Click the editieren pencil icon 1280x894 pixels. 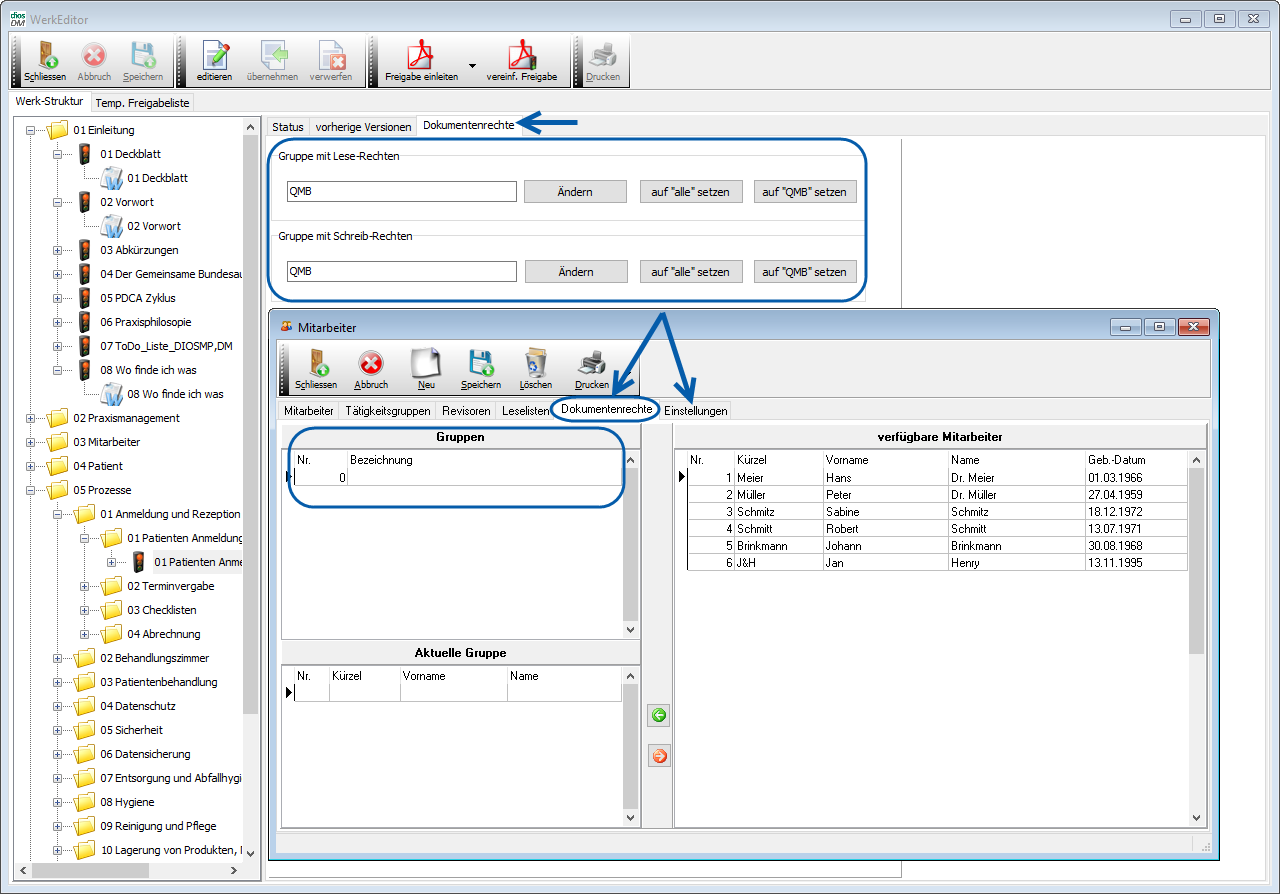click(x=214, y=56)
